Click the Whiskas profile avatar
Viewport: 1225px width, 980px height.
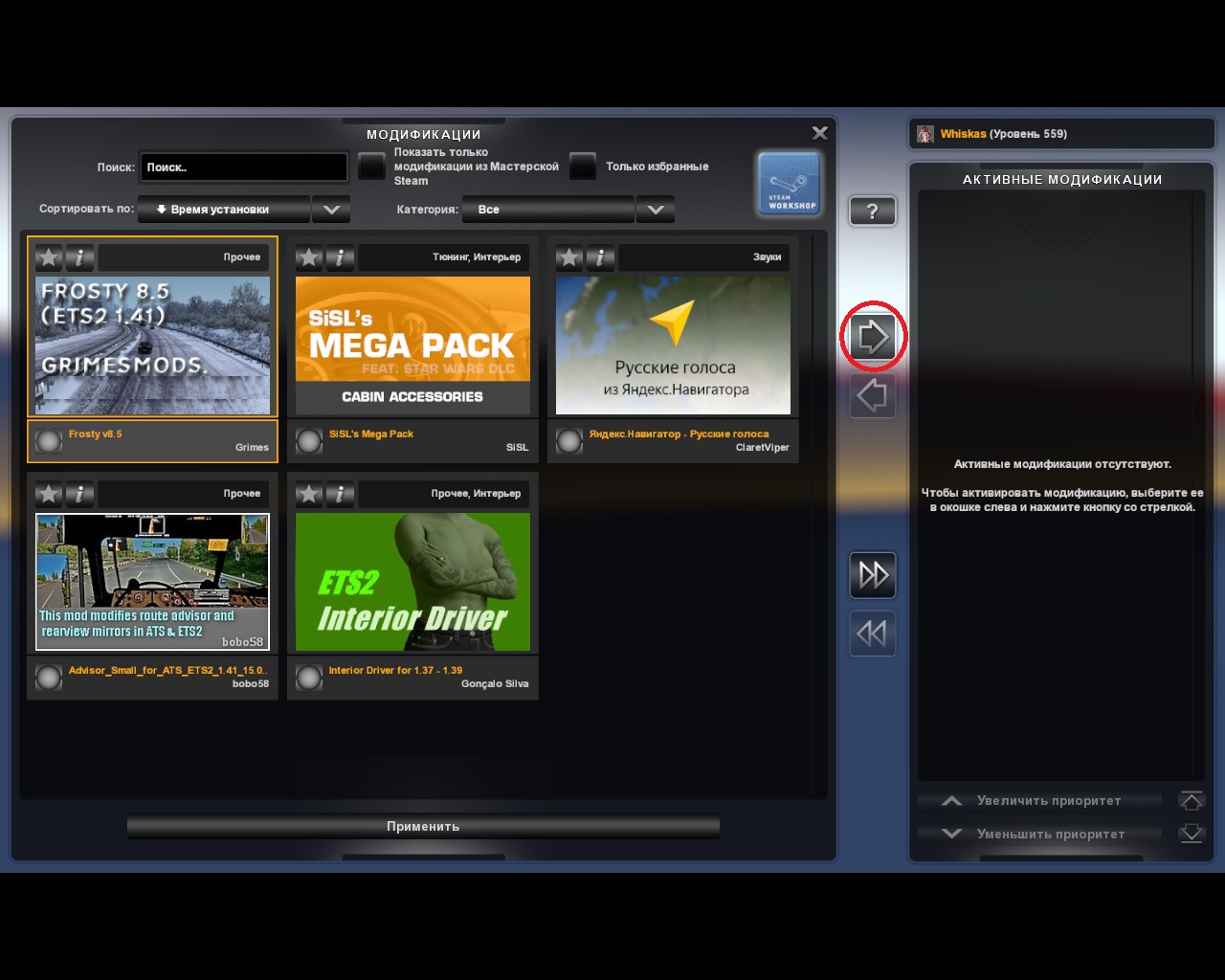(925, 134)
